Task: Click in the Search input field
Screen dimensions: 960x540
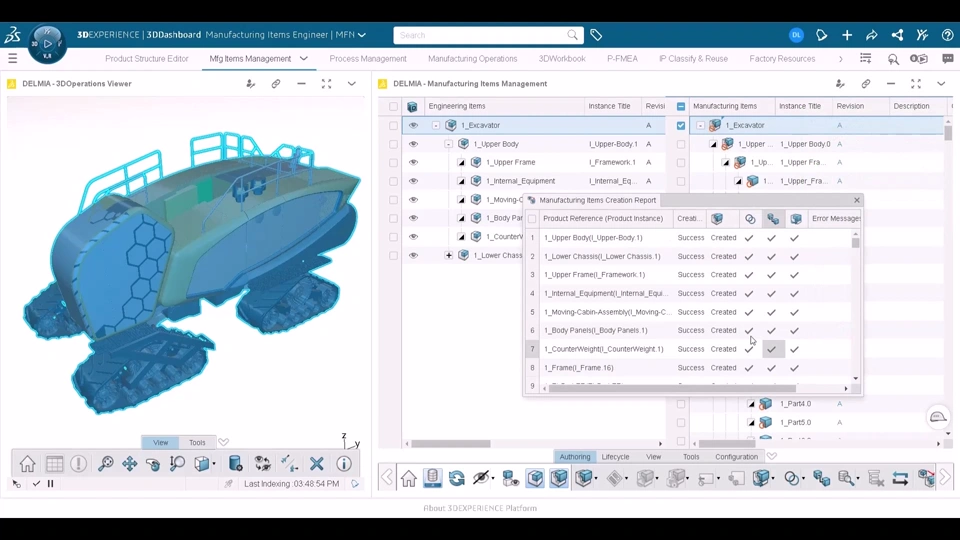Action: coord(482,36)
